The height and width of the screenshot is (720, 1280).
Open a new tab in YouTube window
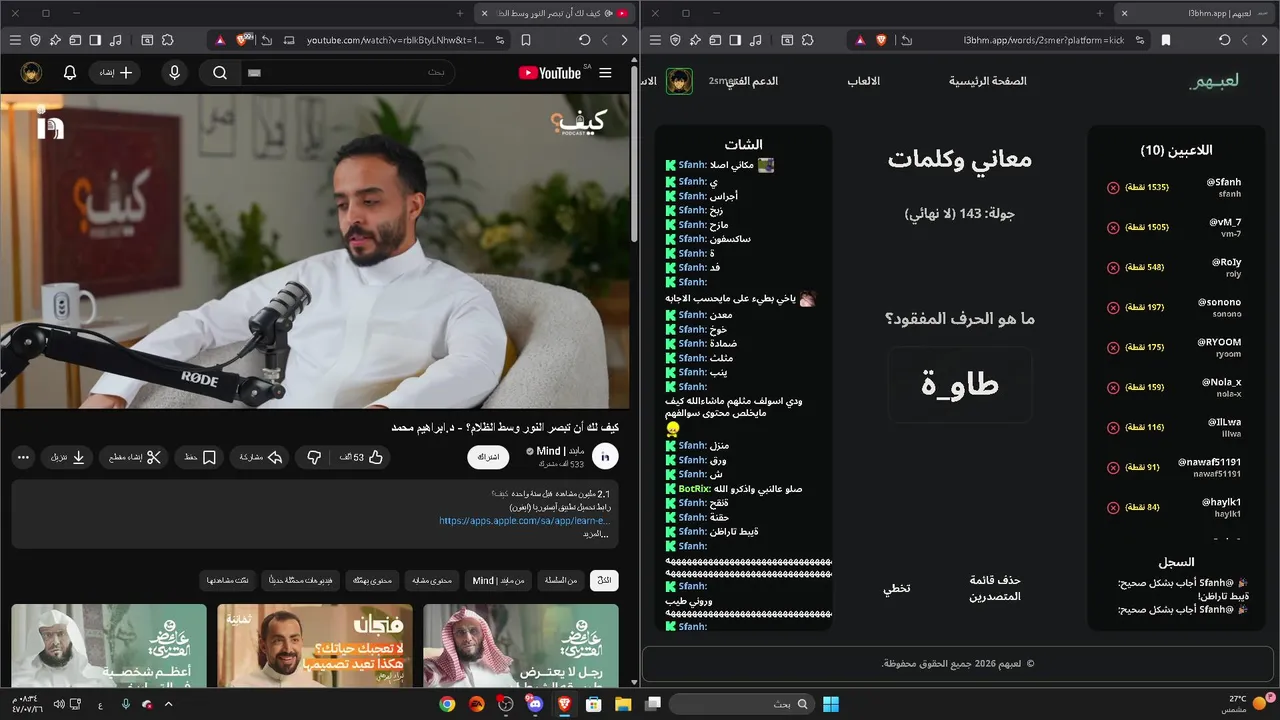click(x=460, y=13)
